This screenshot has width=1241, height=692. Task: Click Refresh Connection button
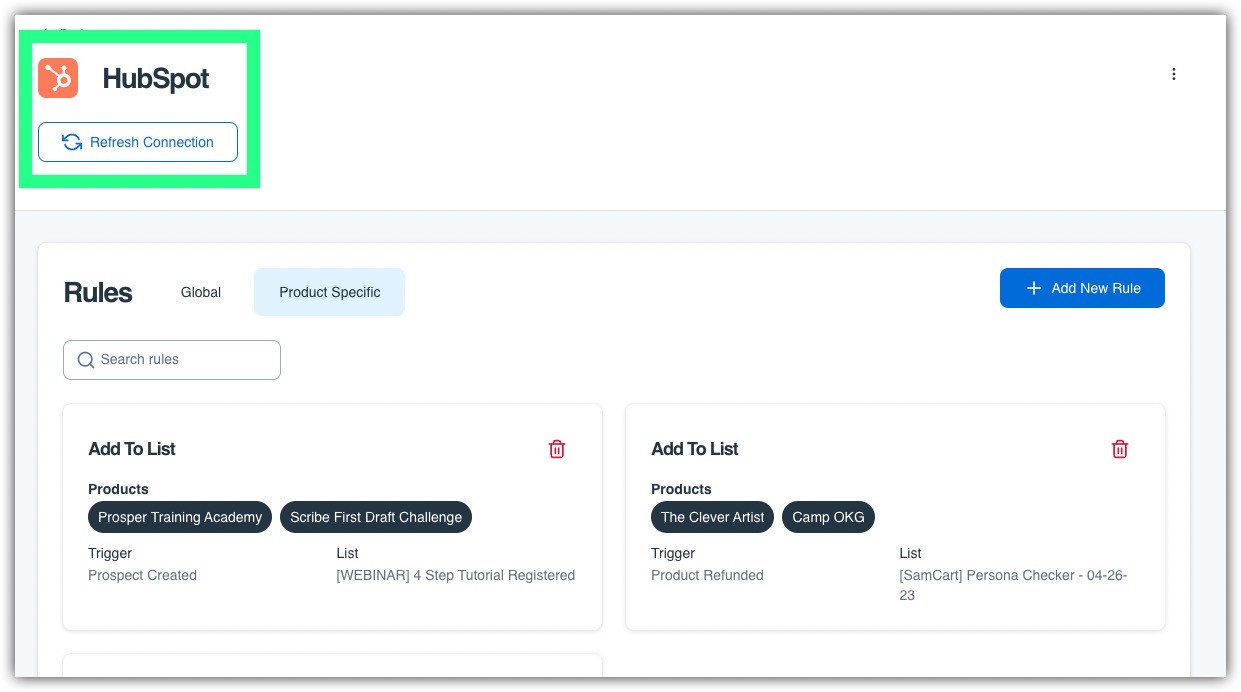pyautogui.click(x=138, y=142)
